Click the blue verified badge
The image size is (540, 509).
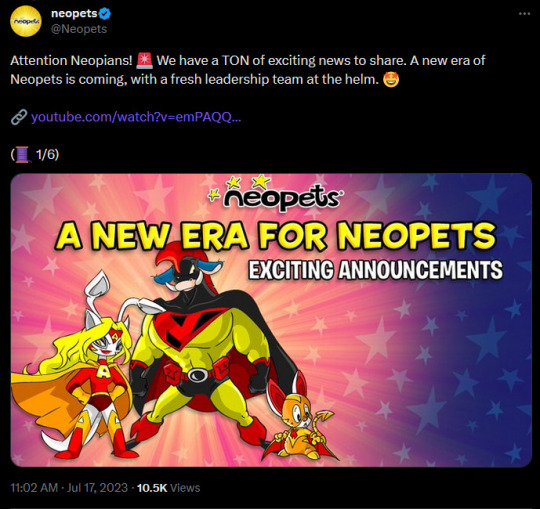point(105,14)
